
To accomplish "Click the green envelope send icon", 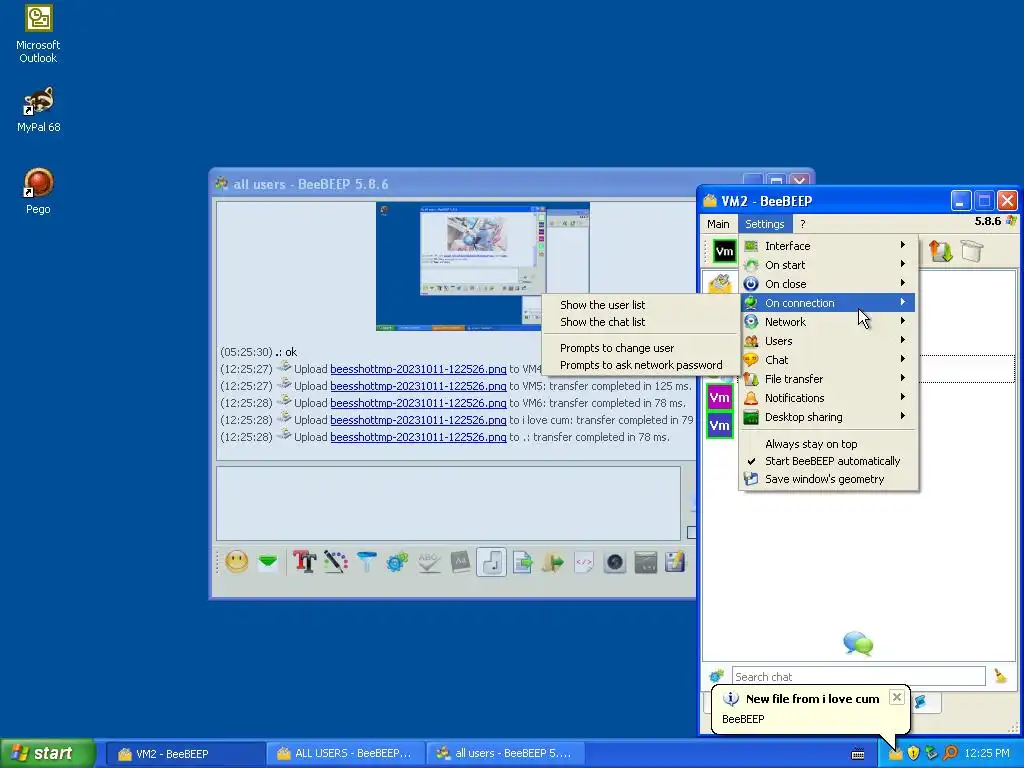I will point(268,562).
